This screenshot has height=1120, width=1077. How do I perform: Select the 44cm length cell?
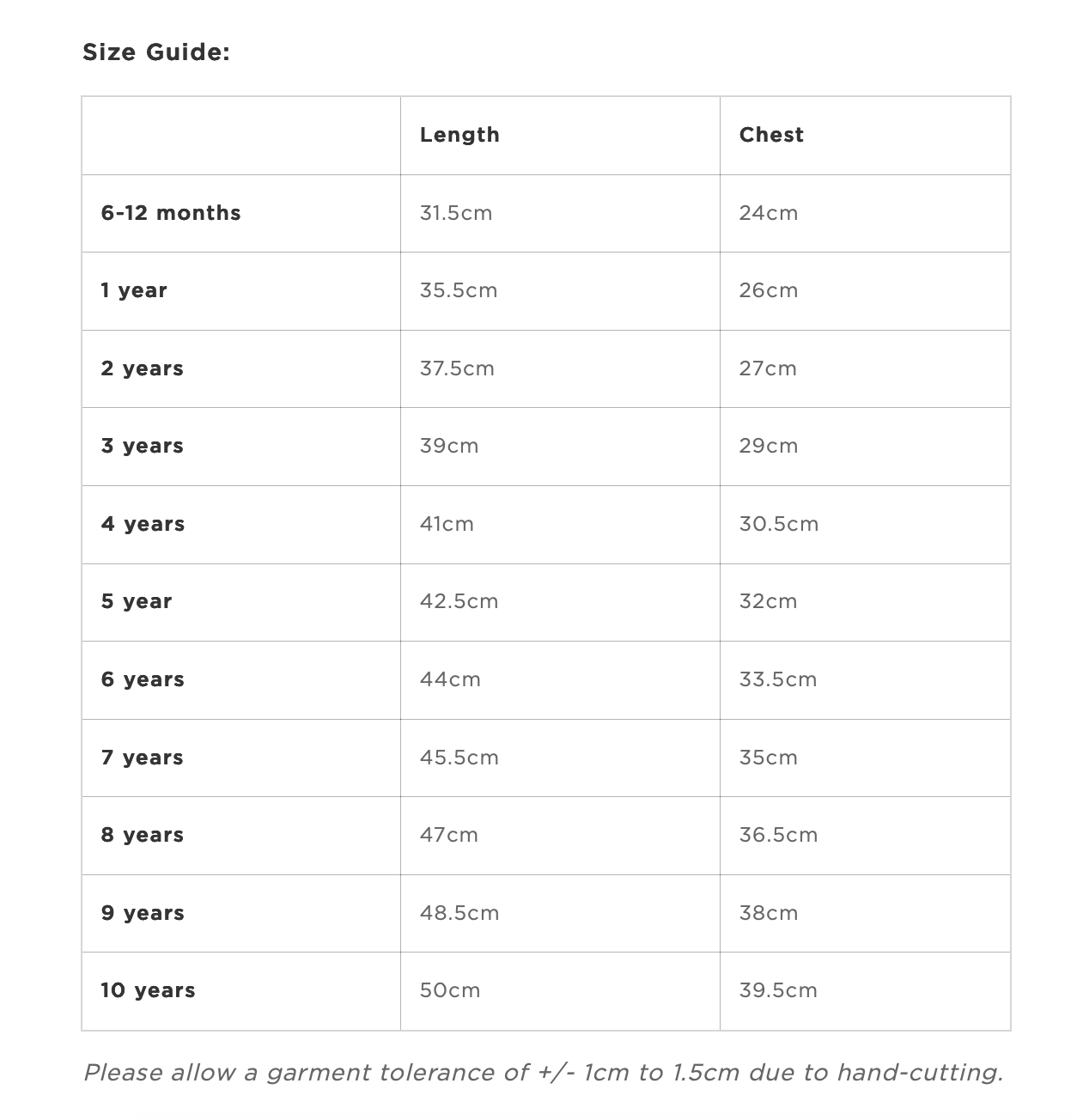[450, 679]
